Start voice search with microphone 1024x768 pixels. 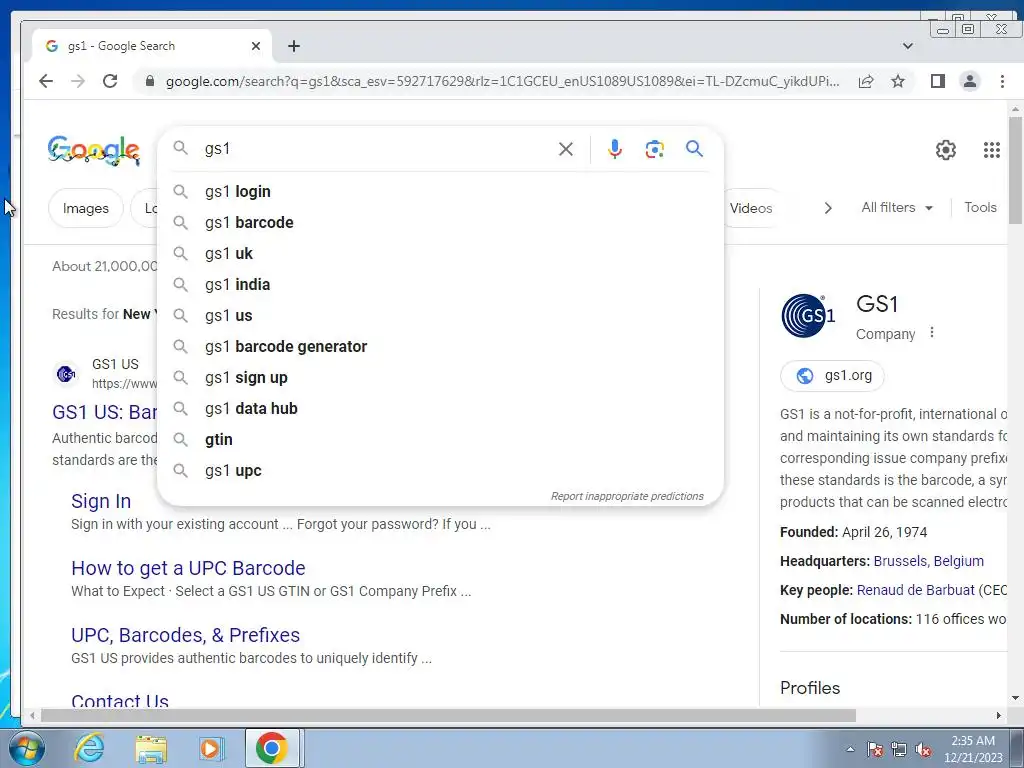[x=615, y=149]
